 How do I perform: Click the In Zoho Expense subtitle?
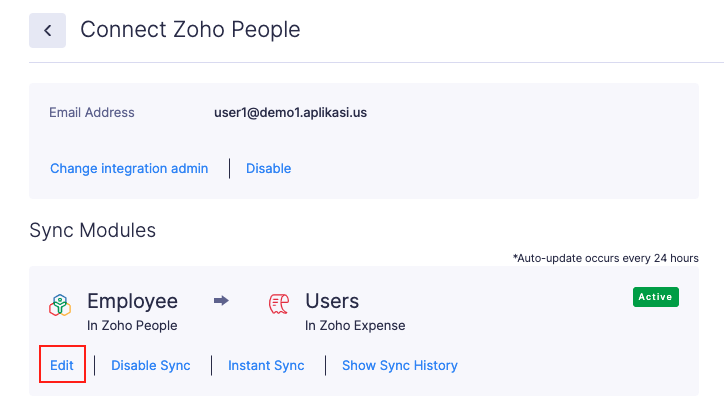(355, 326)
